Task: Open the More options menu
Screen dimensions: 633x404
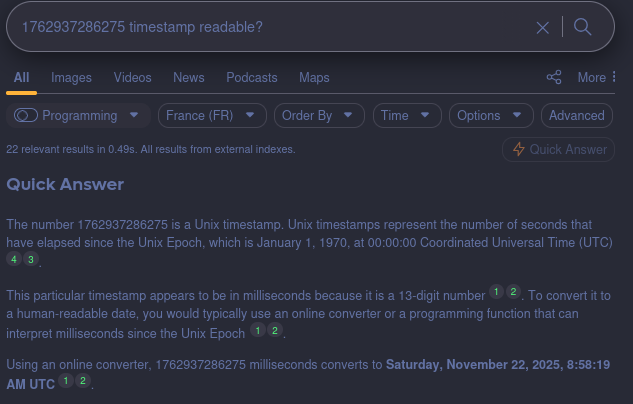Action: pos(596,77)
